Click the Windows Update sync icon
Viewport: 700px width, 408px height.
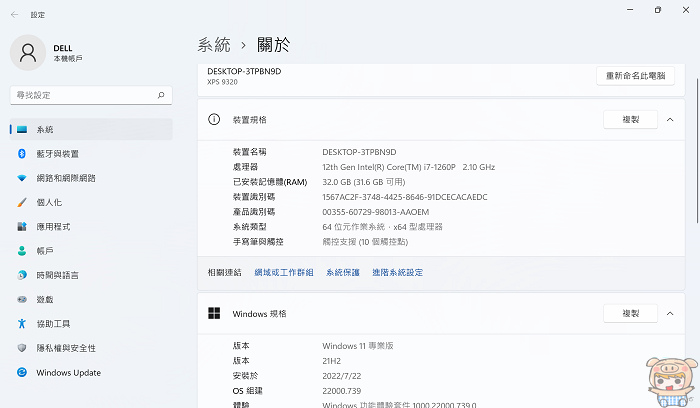point(22,372)
